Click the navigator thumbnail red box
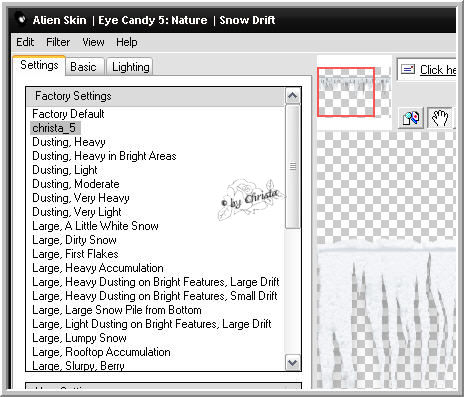The width and height of the screenshot is (464, 397). pos(346,92)
